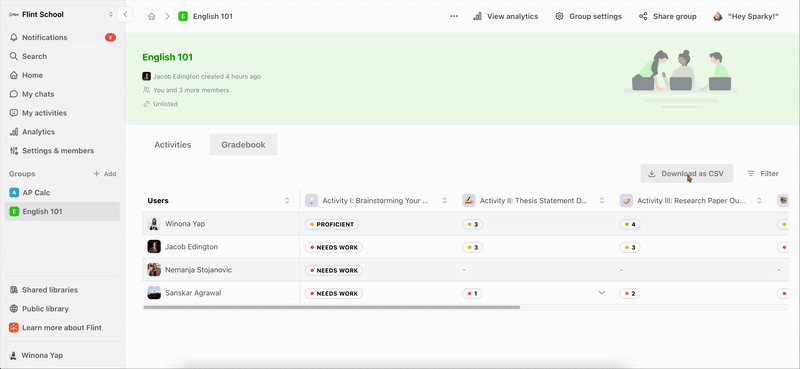Image resolution: width=800 pixels, height=369 pixels.
Task: Open Analytics in the sidebar
Action: tap(62, 132)
